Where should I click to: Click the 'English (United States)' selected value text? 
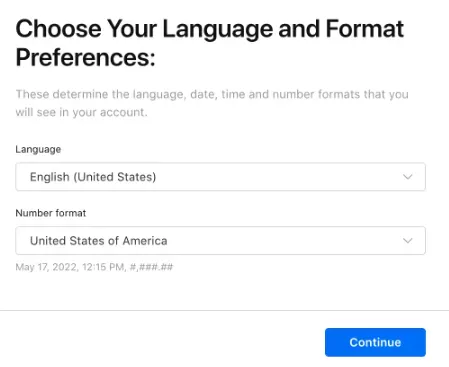click(93, 177)
